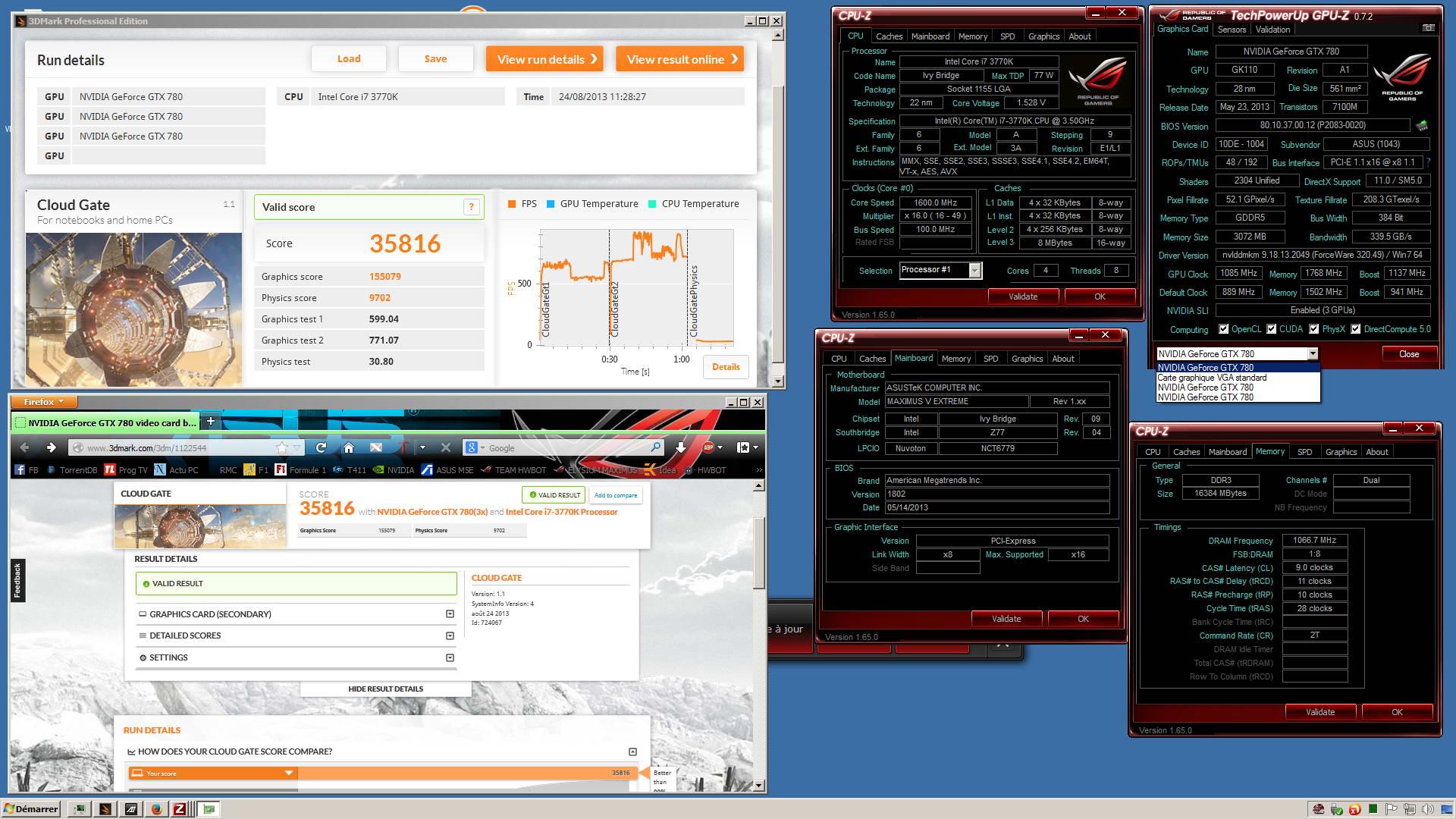
Task: Open the Graphics tab in Mainboard CPU-Z window
Action: point(1027,359)
